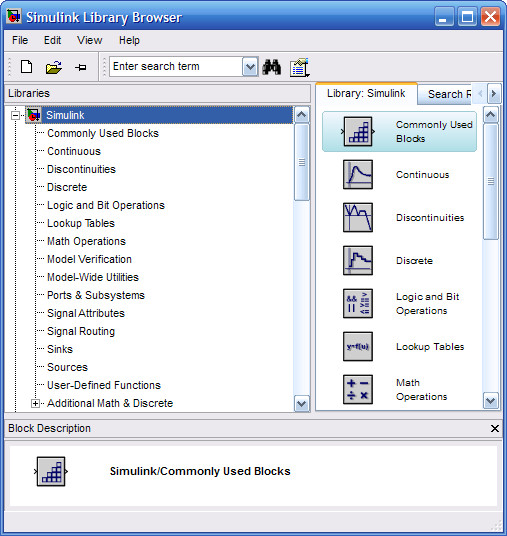Collapse the Simulink tree node
The width and height of the screenshot is (507, 536).
point(15,116)
